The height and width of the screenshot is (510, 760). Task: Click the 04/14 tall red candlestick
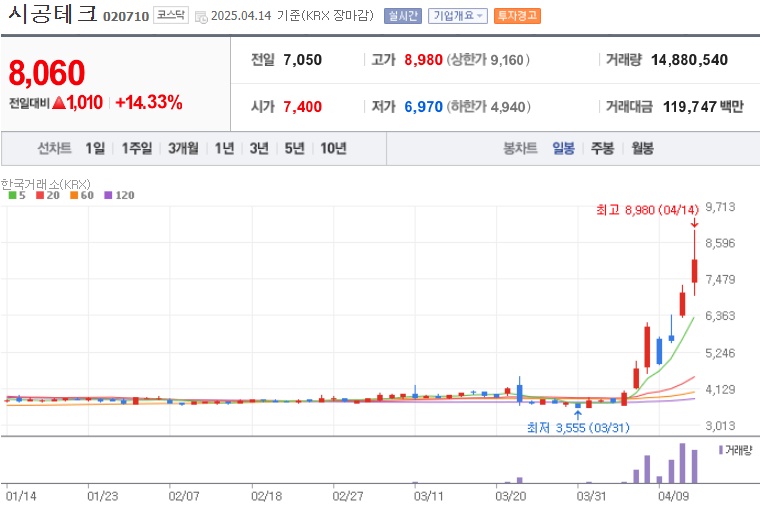695,271
